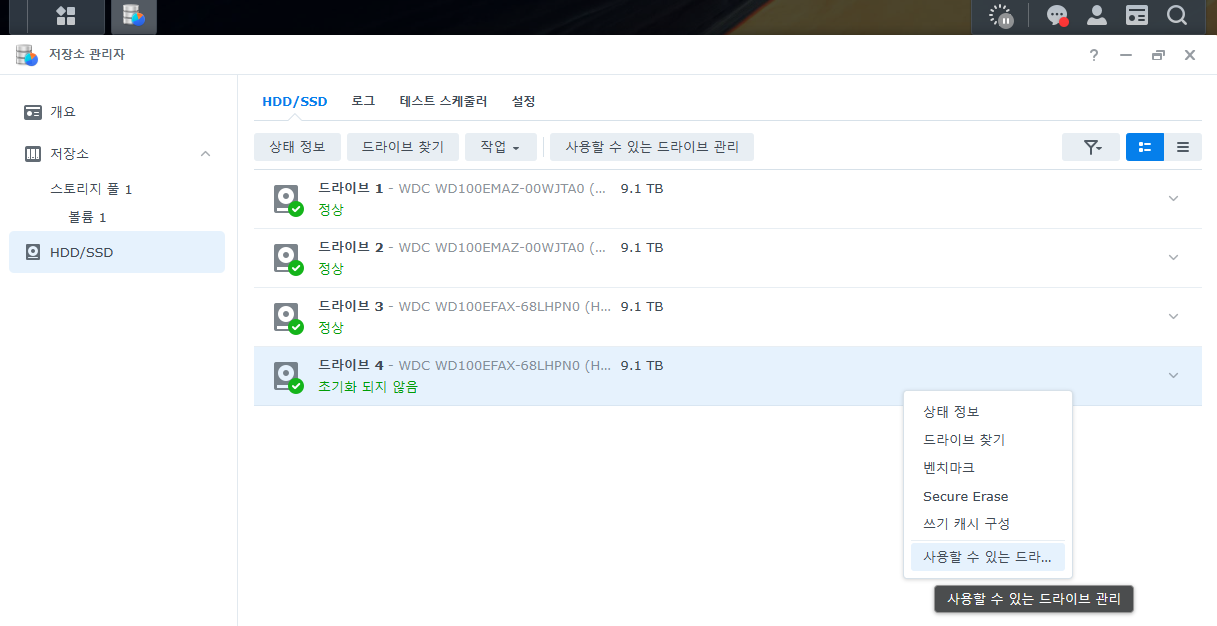Choose 상태 정보 in the context menu

click(988, 411)
